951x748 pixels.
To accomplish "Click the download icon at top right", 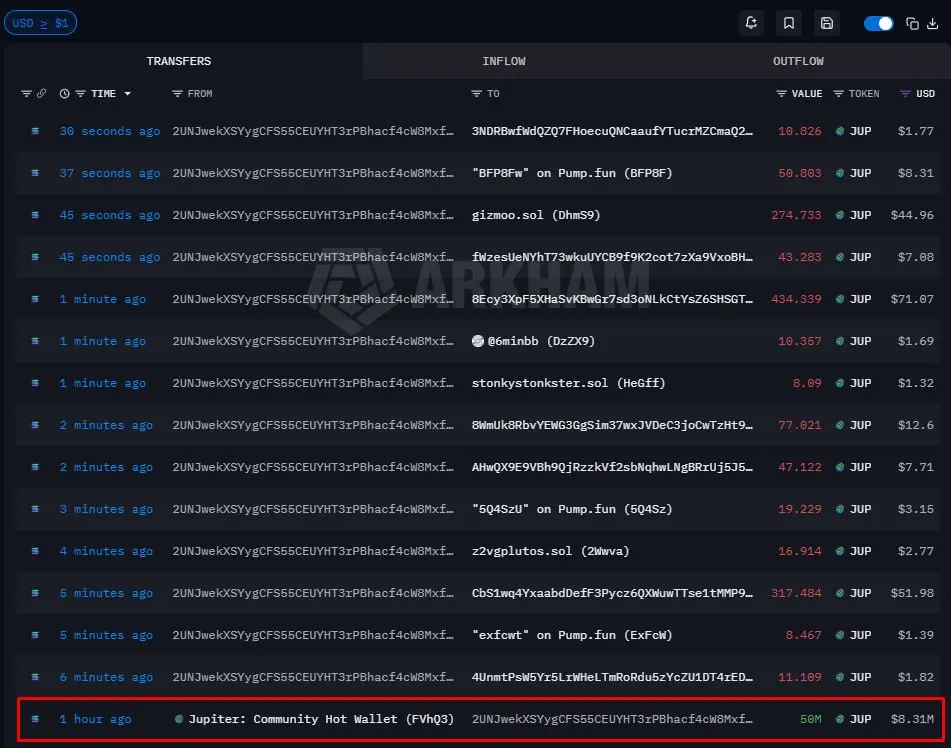I will coord(933,24).
